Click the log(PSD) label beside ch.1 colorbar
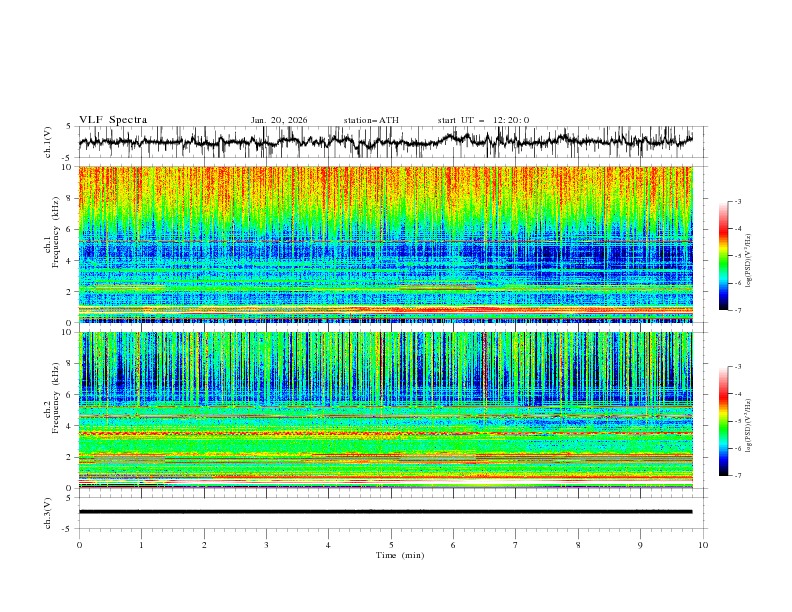 coord(750,261)
